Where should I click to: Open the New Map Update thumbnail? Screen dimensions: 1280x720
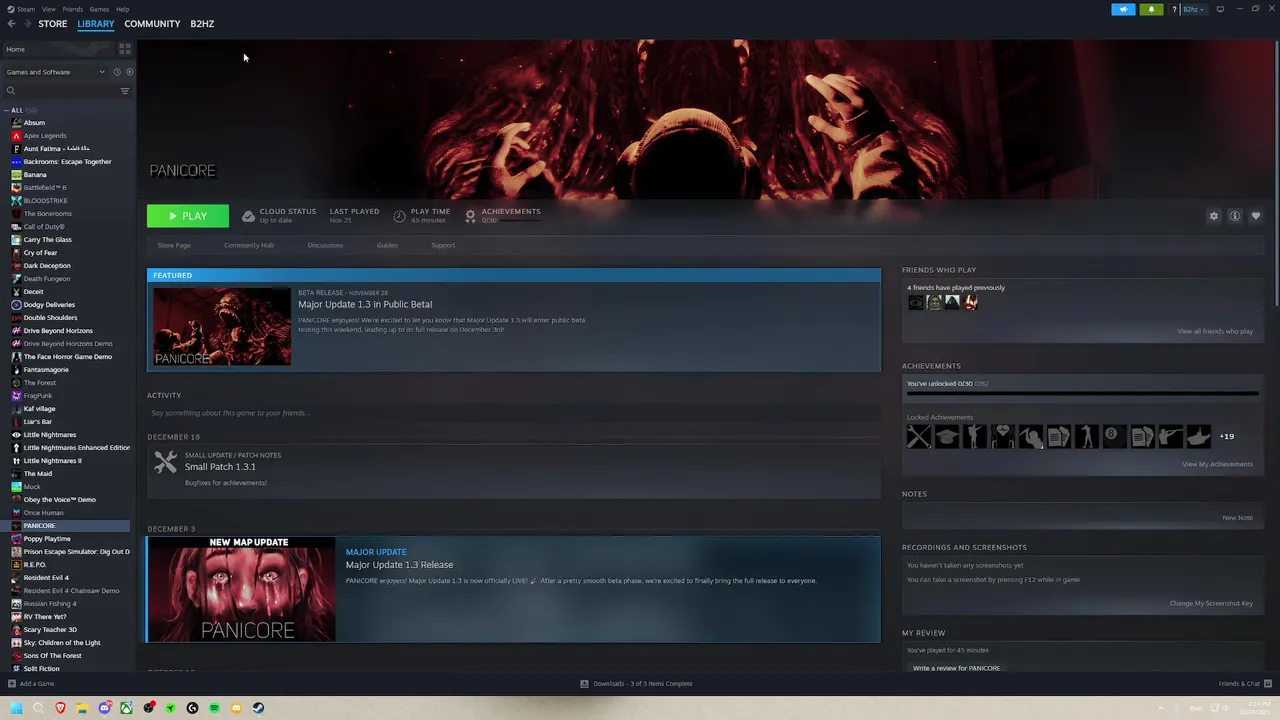[241, 589]
